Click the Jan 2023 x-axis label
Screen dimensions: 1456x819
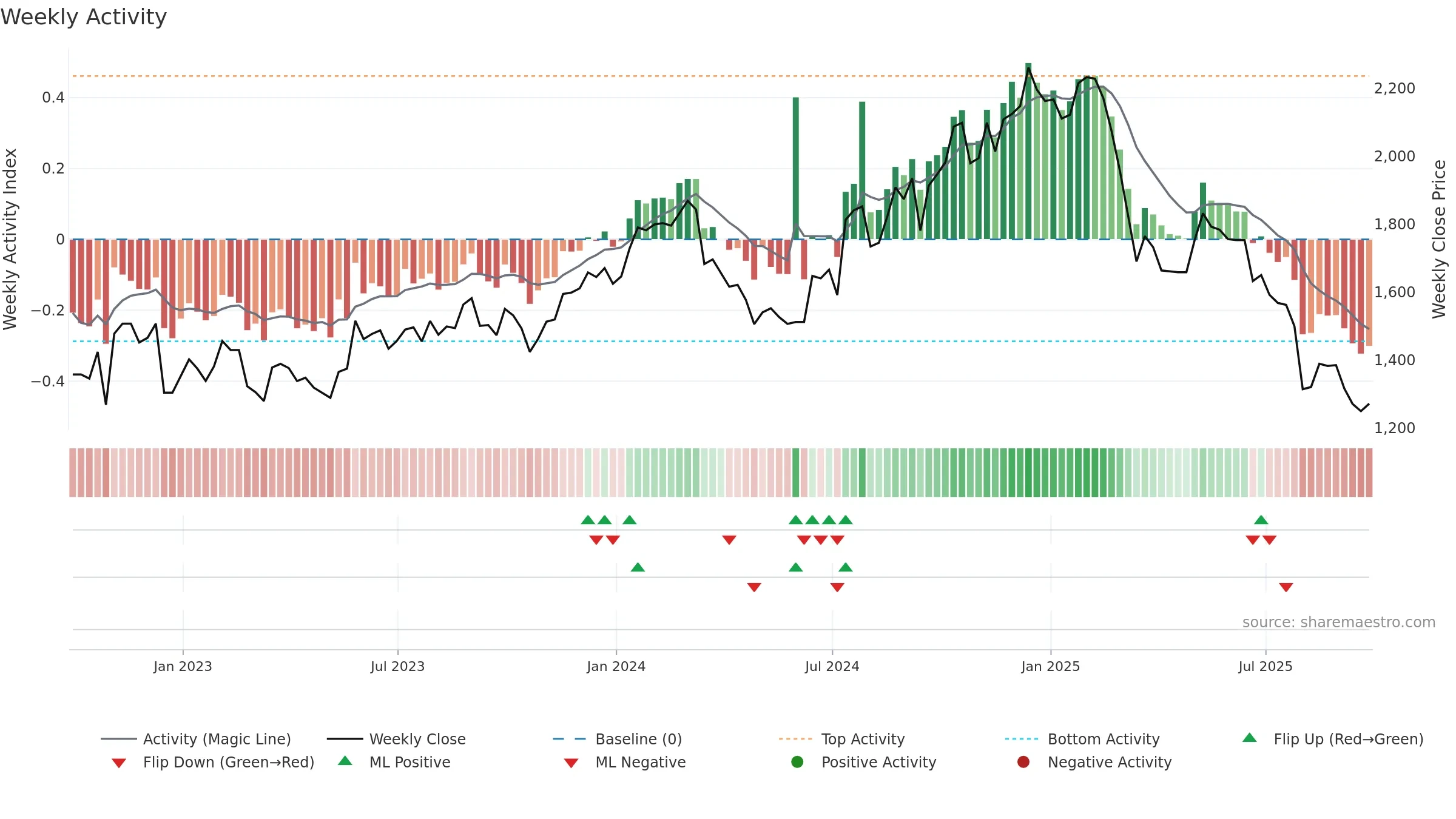point(183,667)
